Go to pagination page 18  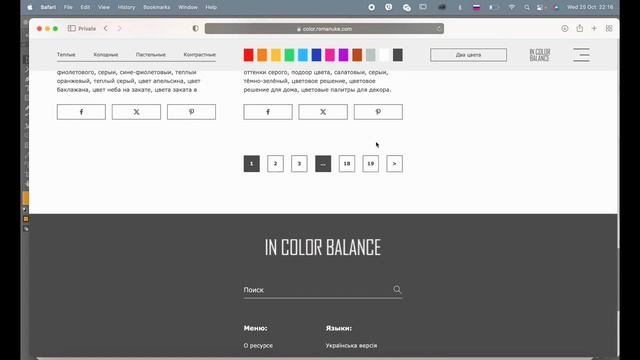(x=347, y=164)
